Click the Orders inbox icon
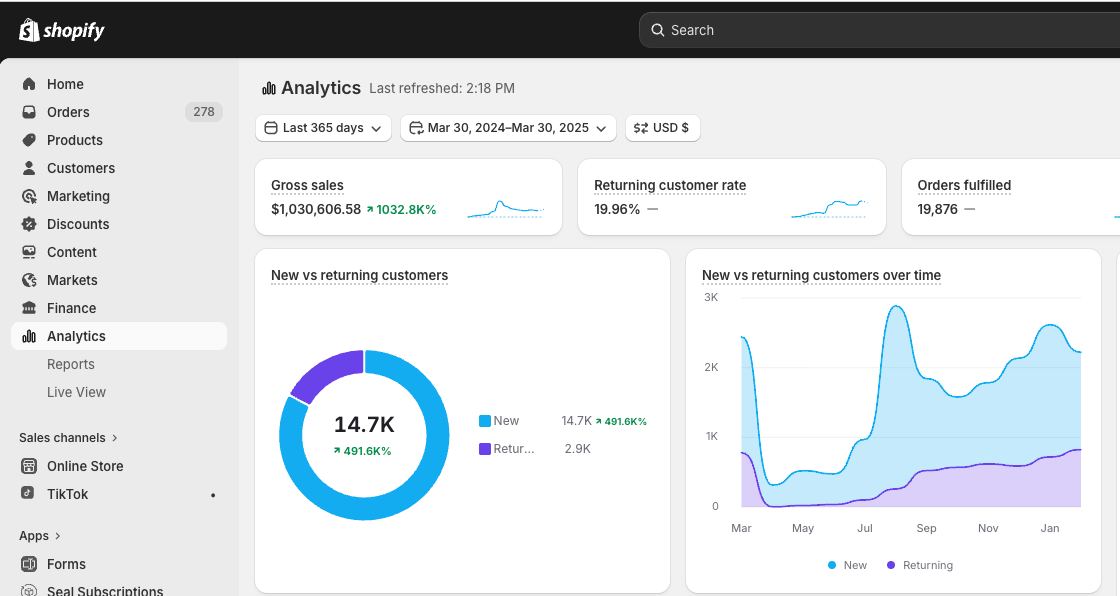This screenshot has height=596, width=1120. point(29,112)
